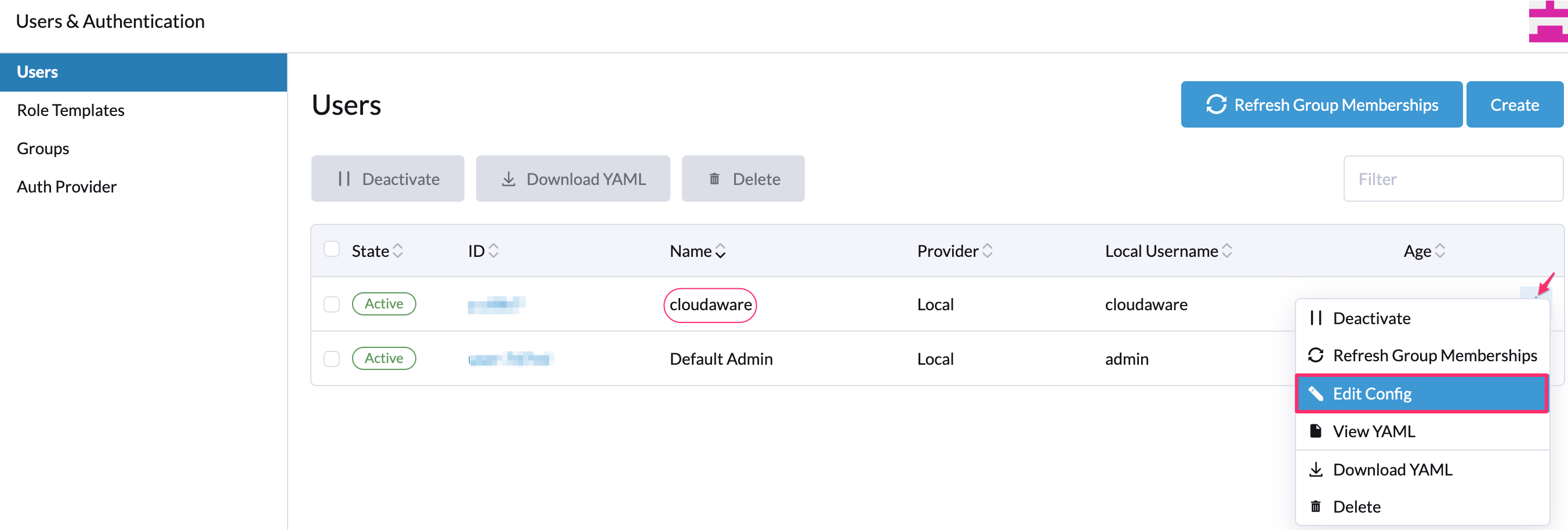Click the trash icon inside Delete button
The height and width of the screenshot is (530, 1568).
tap(714, 178)
